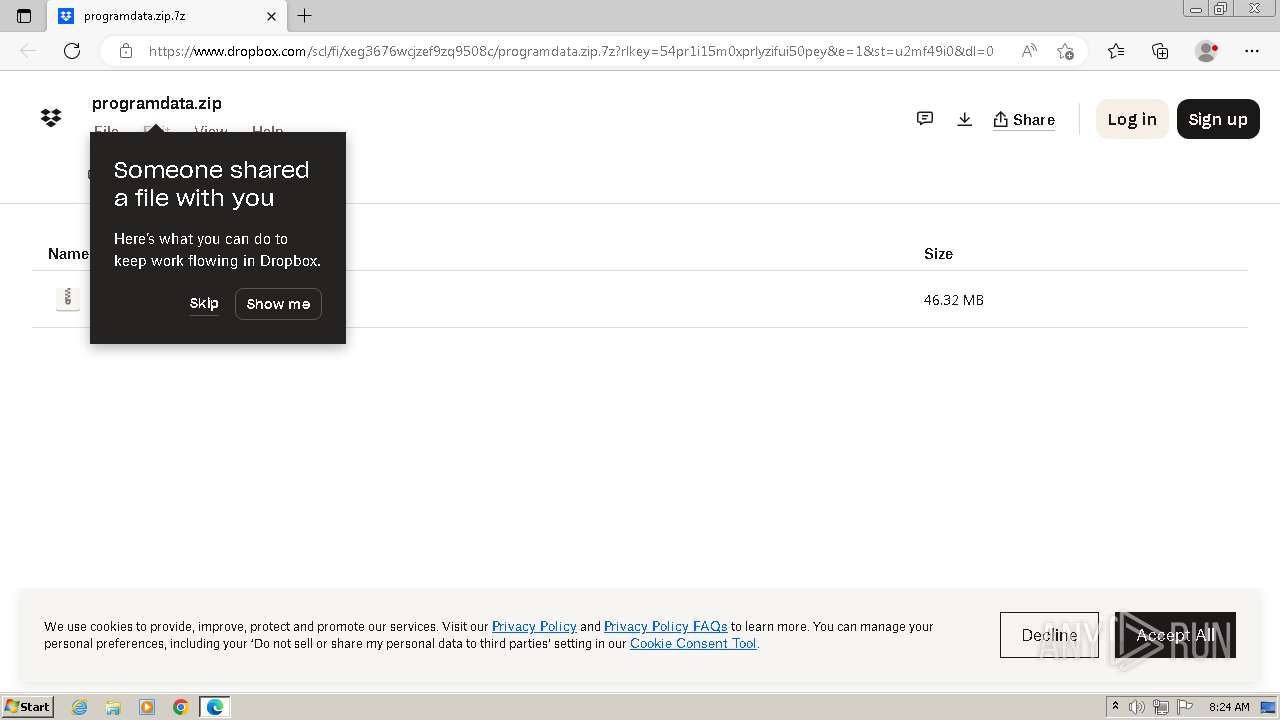This screenshot has width=1280, height=720.
Task: Open Windows Media Player from taskbar
Action: click(147, 707)
